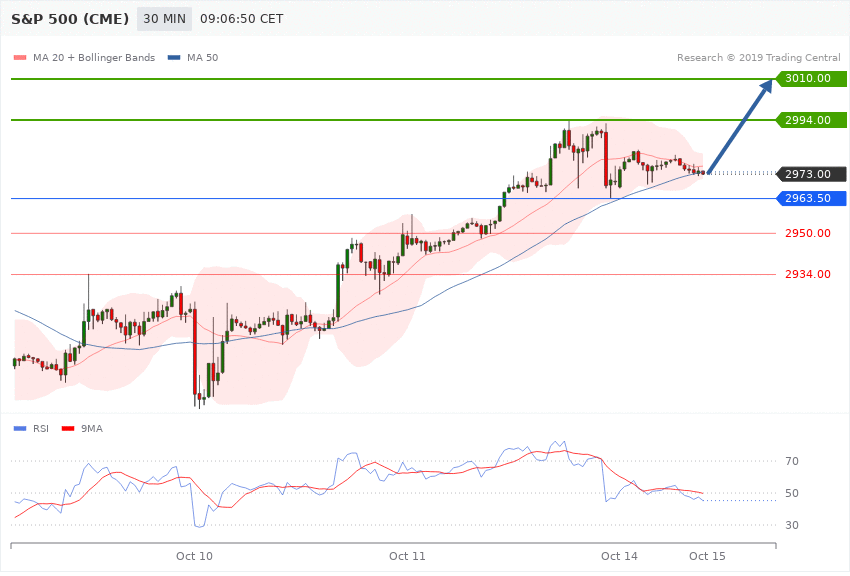Click the S&P 500 (CME) chart title

tap(70, 19)
